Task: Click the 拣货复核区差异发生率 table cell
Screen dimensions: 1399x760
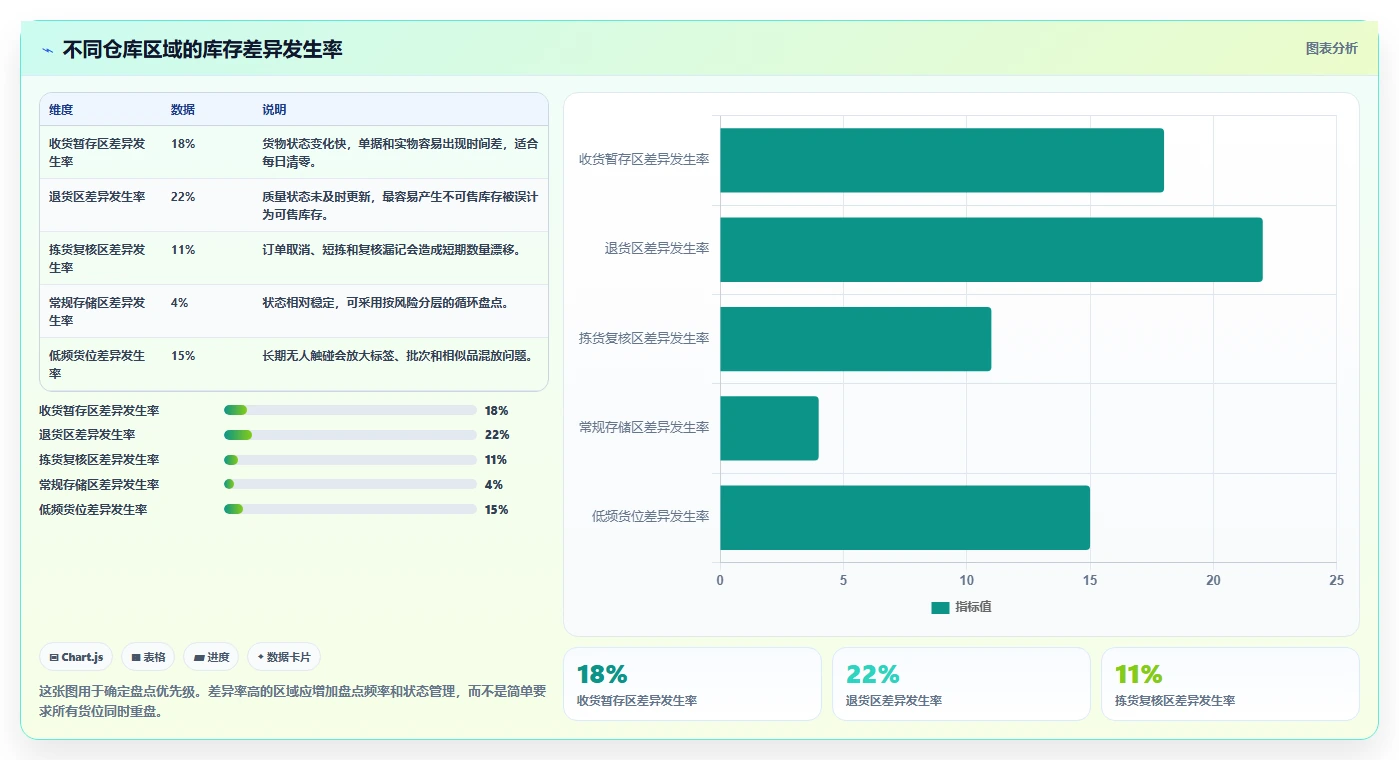Action: 100,258
